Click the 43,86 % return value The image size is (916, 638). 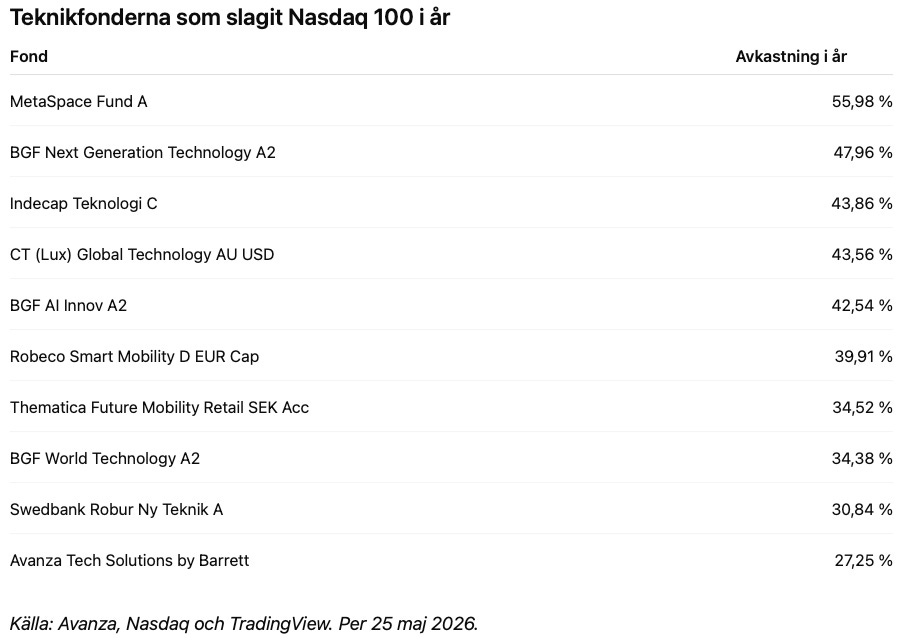[x=862, y=203]
